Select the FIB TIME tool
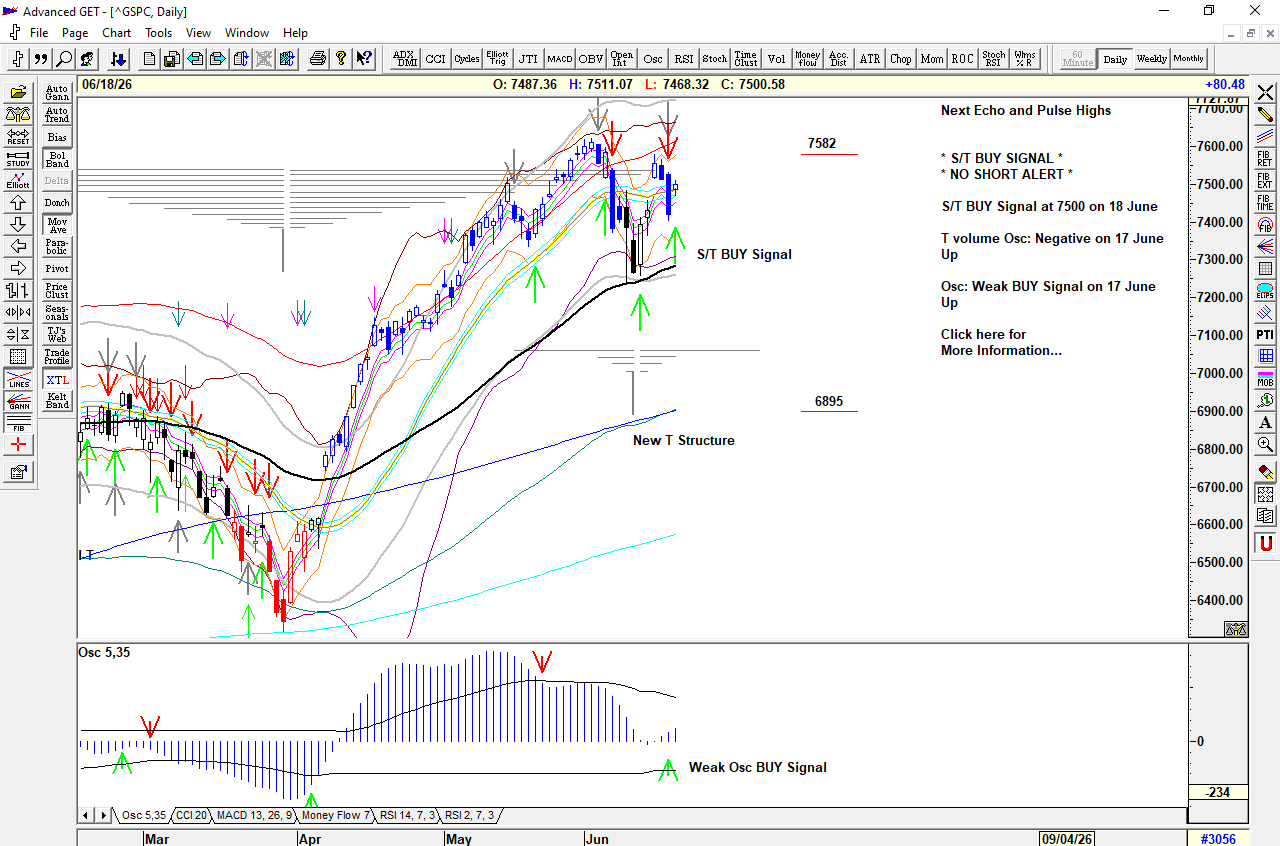 (1266, 203)
